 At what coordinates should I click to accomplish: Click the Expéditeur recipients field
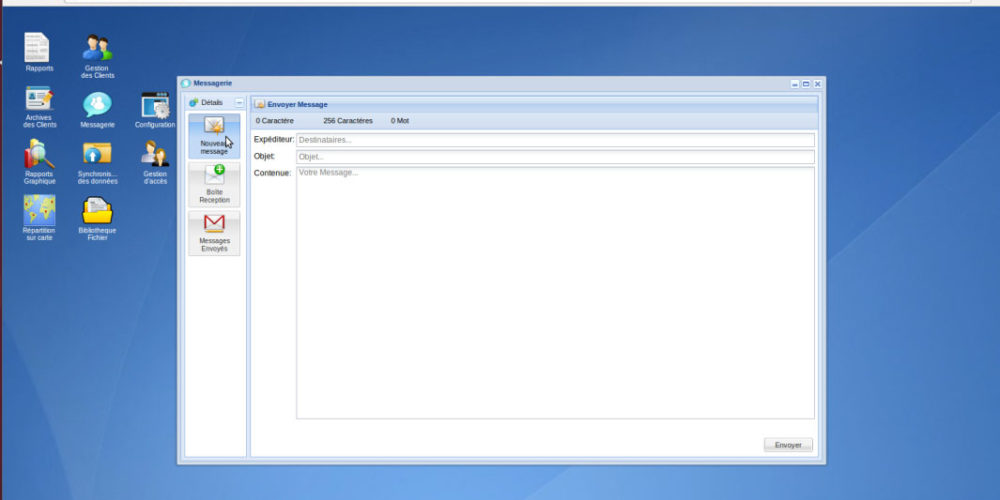(x=555, y=140)
